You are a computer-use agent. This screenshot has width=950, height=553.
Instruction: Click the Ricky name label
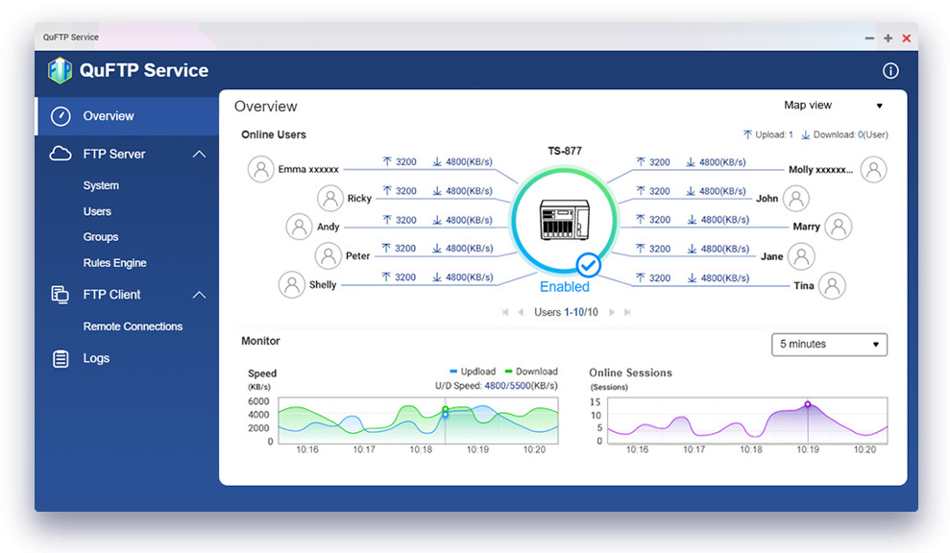point(359,198)
